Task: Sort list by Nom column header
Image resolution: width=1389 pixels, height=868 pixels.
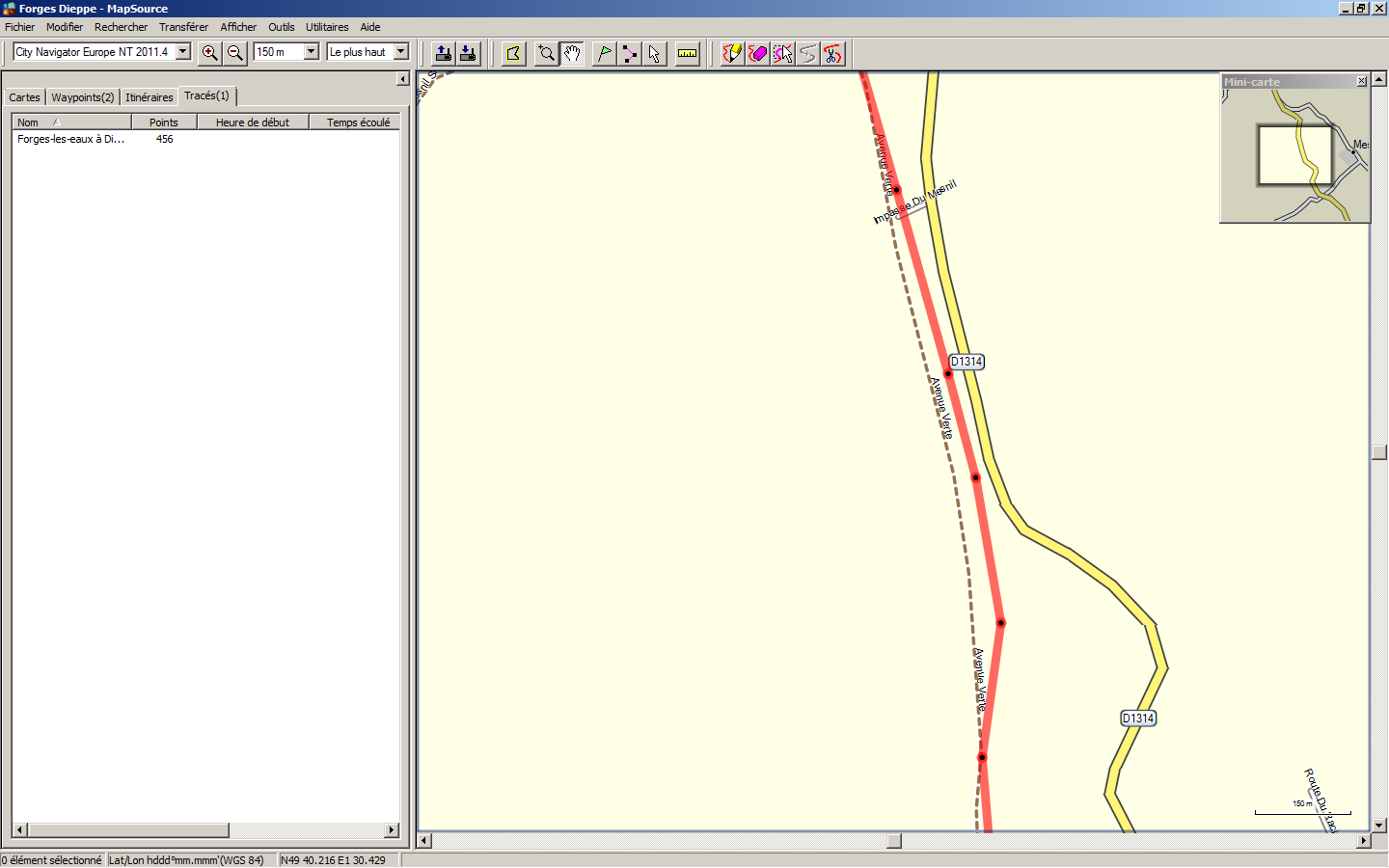Action: coord(71,122)
